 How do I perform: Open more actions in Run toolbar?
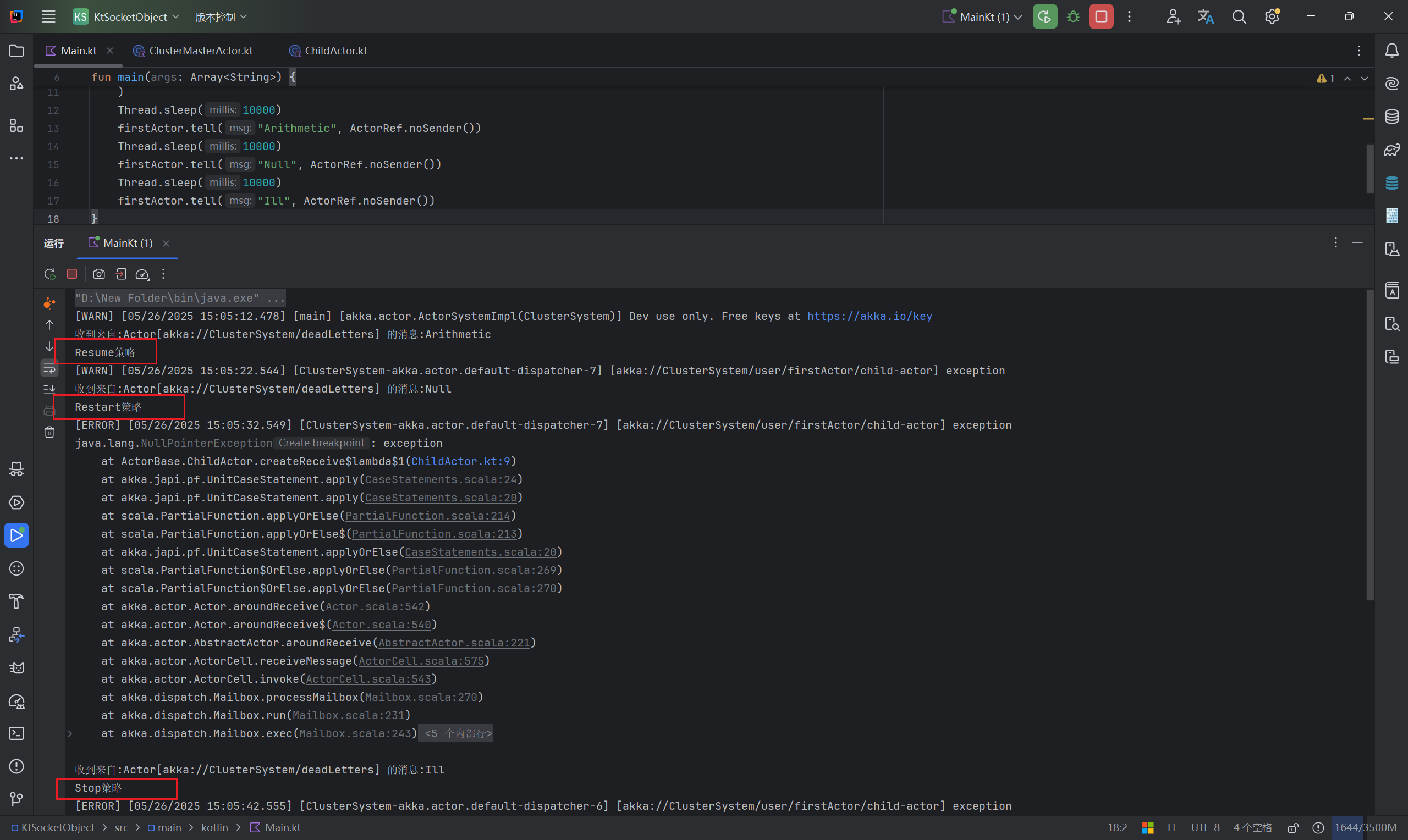tap(163, 274)
